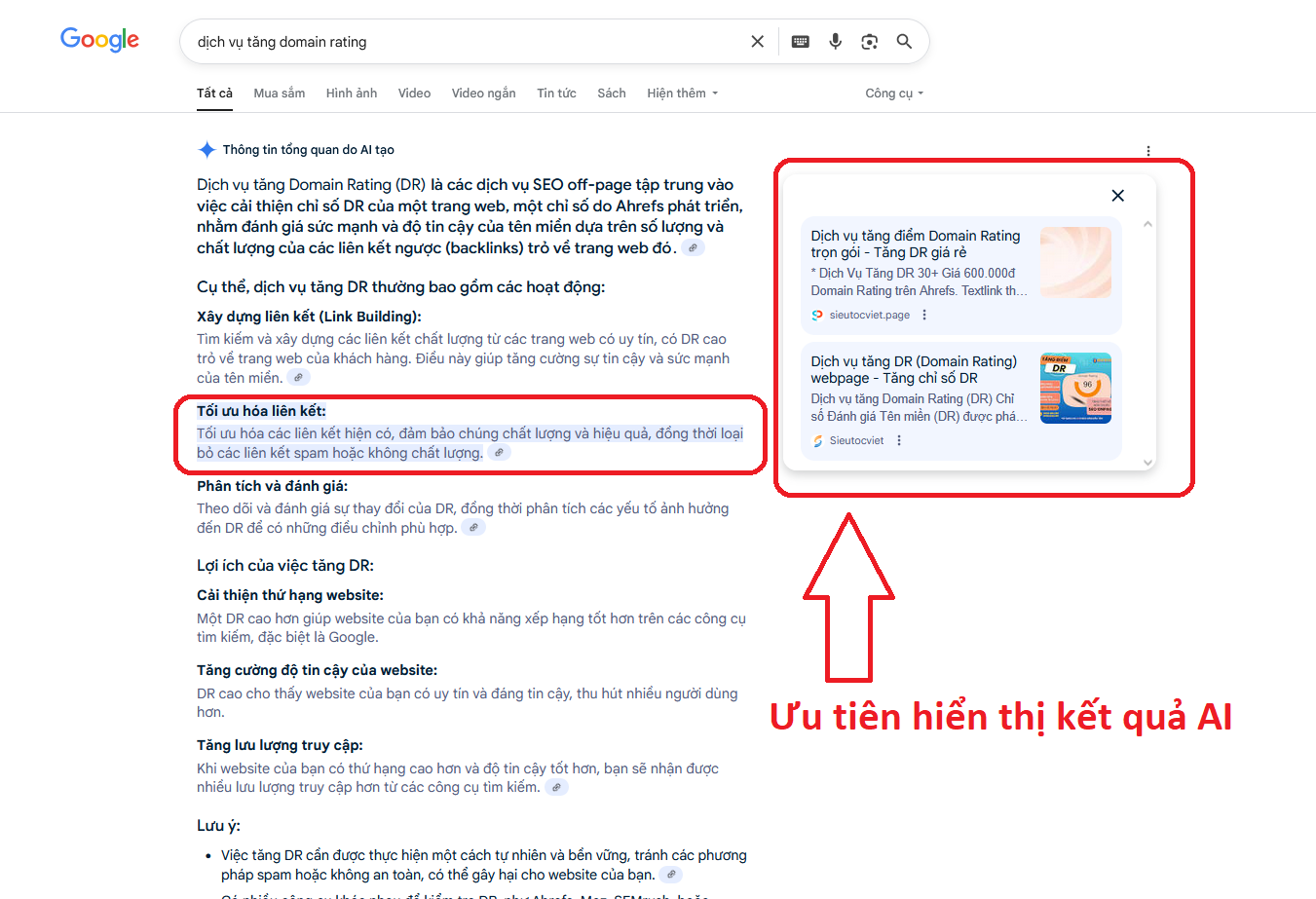This screenshot has width=1316, height=899.
Task: Submit search with magnifying glass icon
Action: [x=904, y=42]
